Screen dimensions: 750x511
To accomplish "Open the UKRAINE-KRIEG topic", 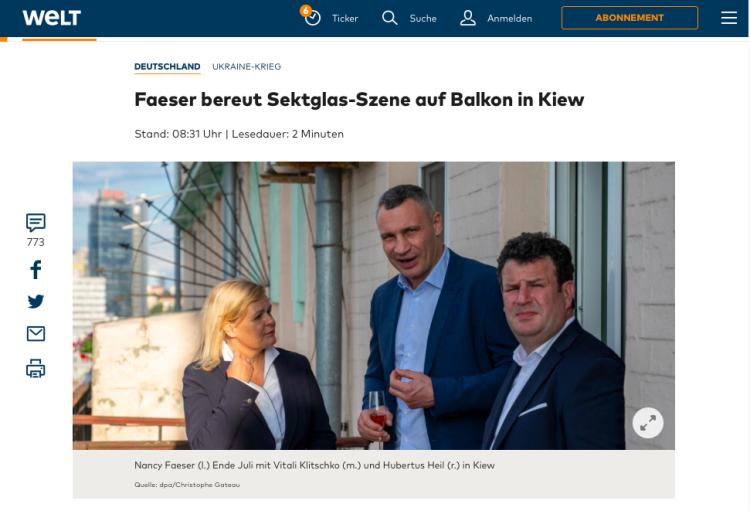I will pyautogui.click(x=246, y=67).
